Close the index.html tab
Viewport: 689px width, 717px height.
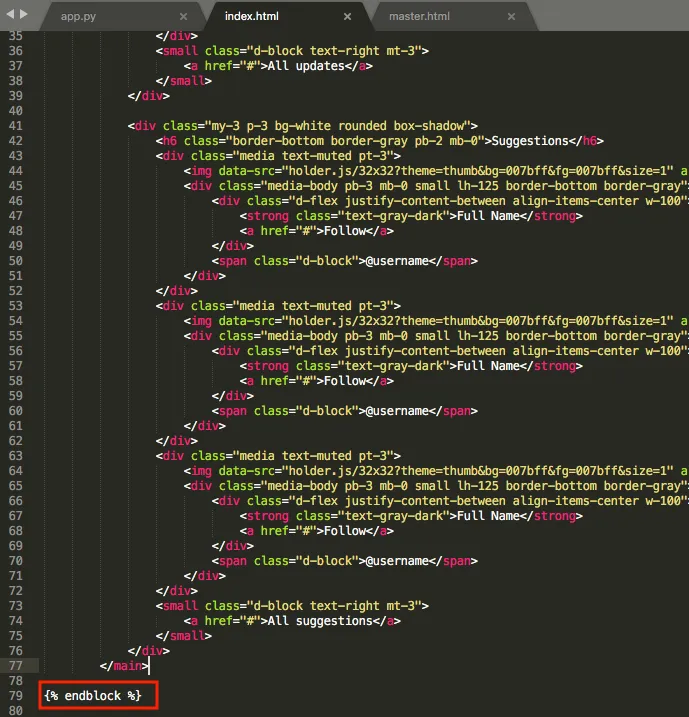coord(347,16)
